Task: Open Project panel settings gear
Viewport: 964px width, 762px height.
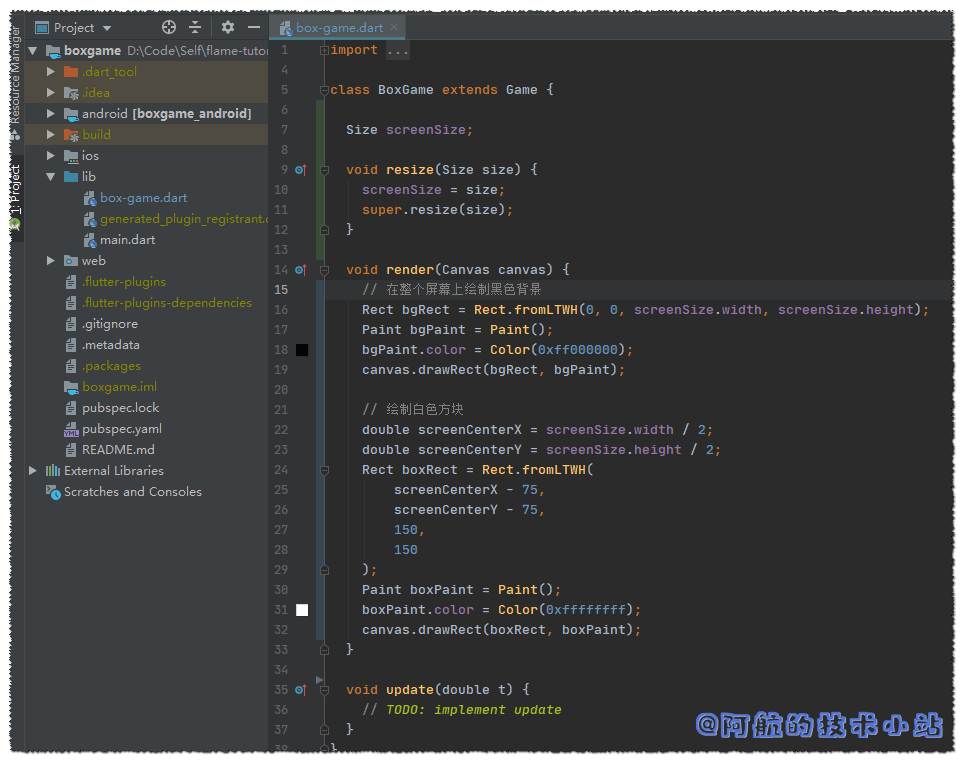Action: (x=228, y=28)
